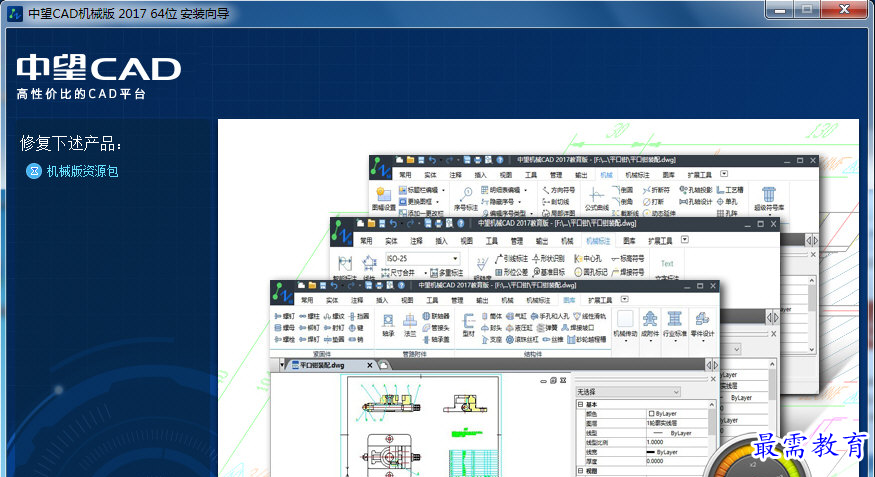Open the 法兰 flange tool
The height and width of the screenshot is (477, 875).
(x=410, y=325)
